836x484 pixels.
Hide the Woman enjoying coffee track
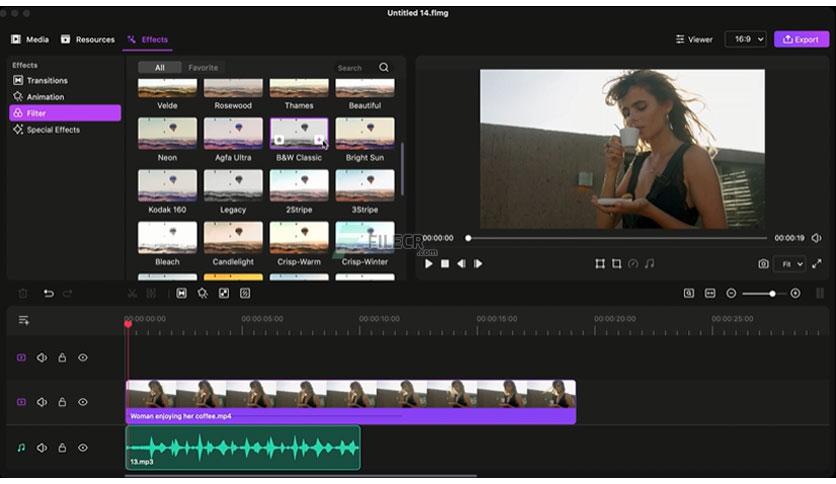[x=83, y=402]
